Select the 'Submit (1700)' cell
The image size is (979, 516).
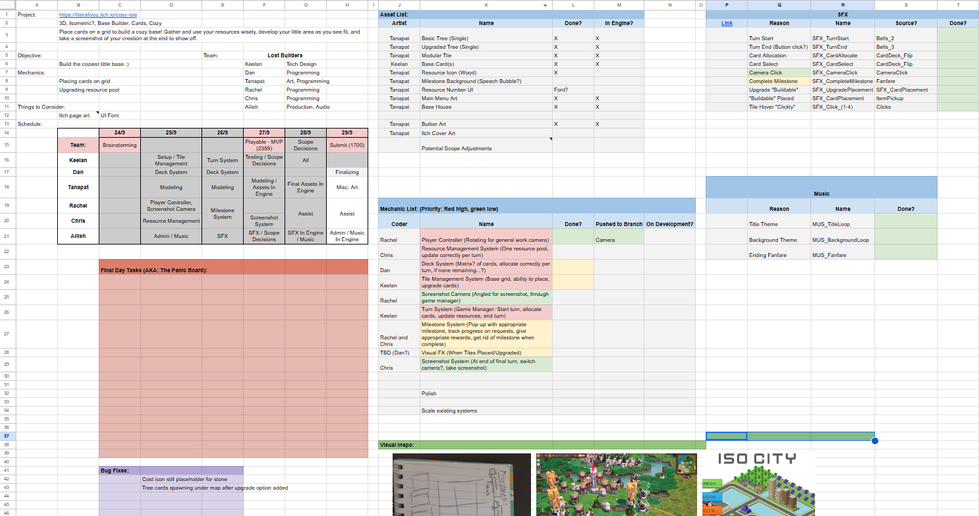[347, 145]
